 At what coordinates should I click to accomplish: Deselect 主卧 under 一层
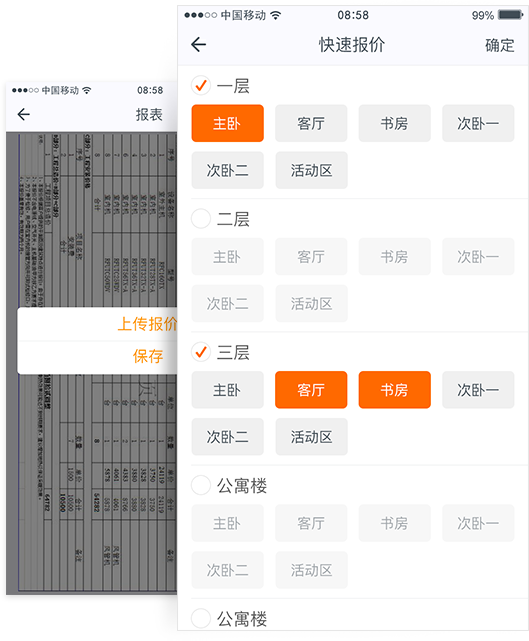pyautogui.click(x=227, y=123)
